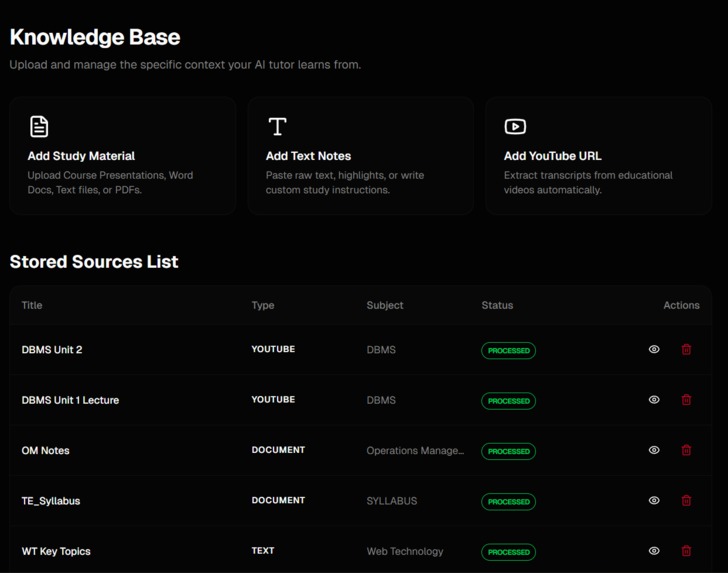This screenshot has height=573, width=728.
Task: Click the YOUTUBE type of DBMS Unit 2
Action: [x=273, y=349]
